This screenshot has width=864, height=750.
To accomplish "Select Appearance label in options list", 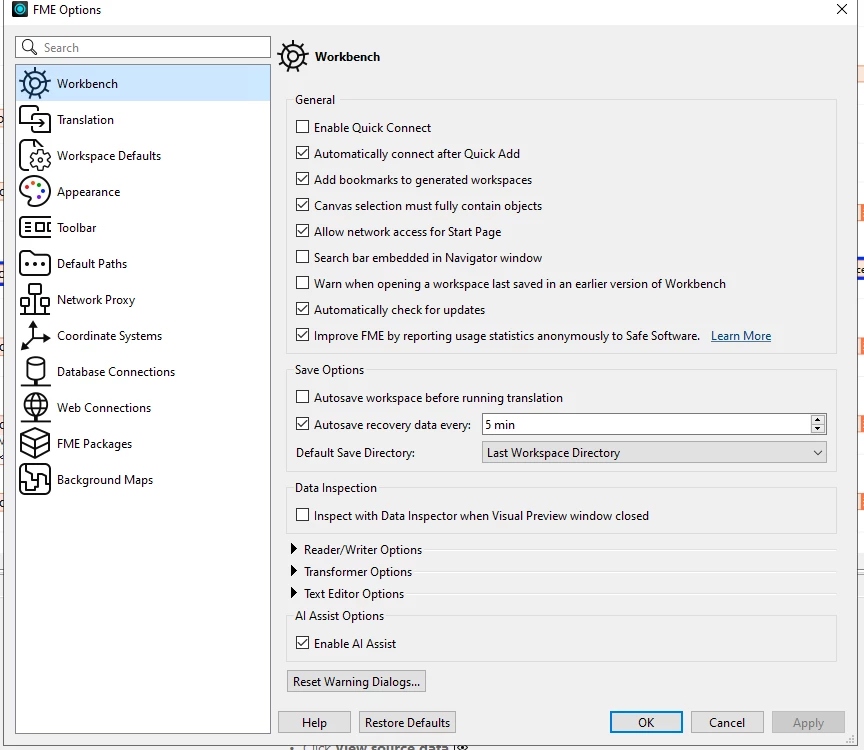I will [89, 192].
